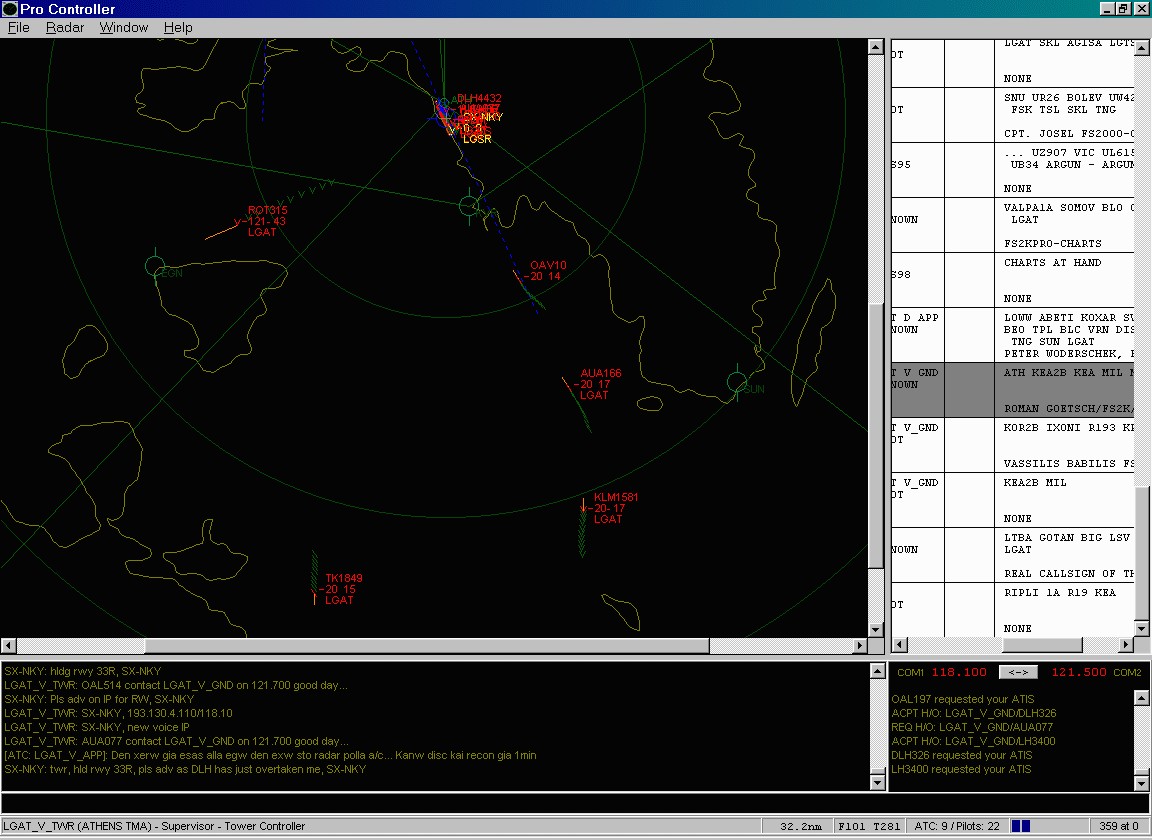Select the SNU UR26 BOLEV flight strip
This screenshot has height=840, width=1152.
click(1013, 115)
